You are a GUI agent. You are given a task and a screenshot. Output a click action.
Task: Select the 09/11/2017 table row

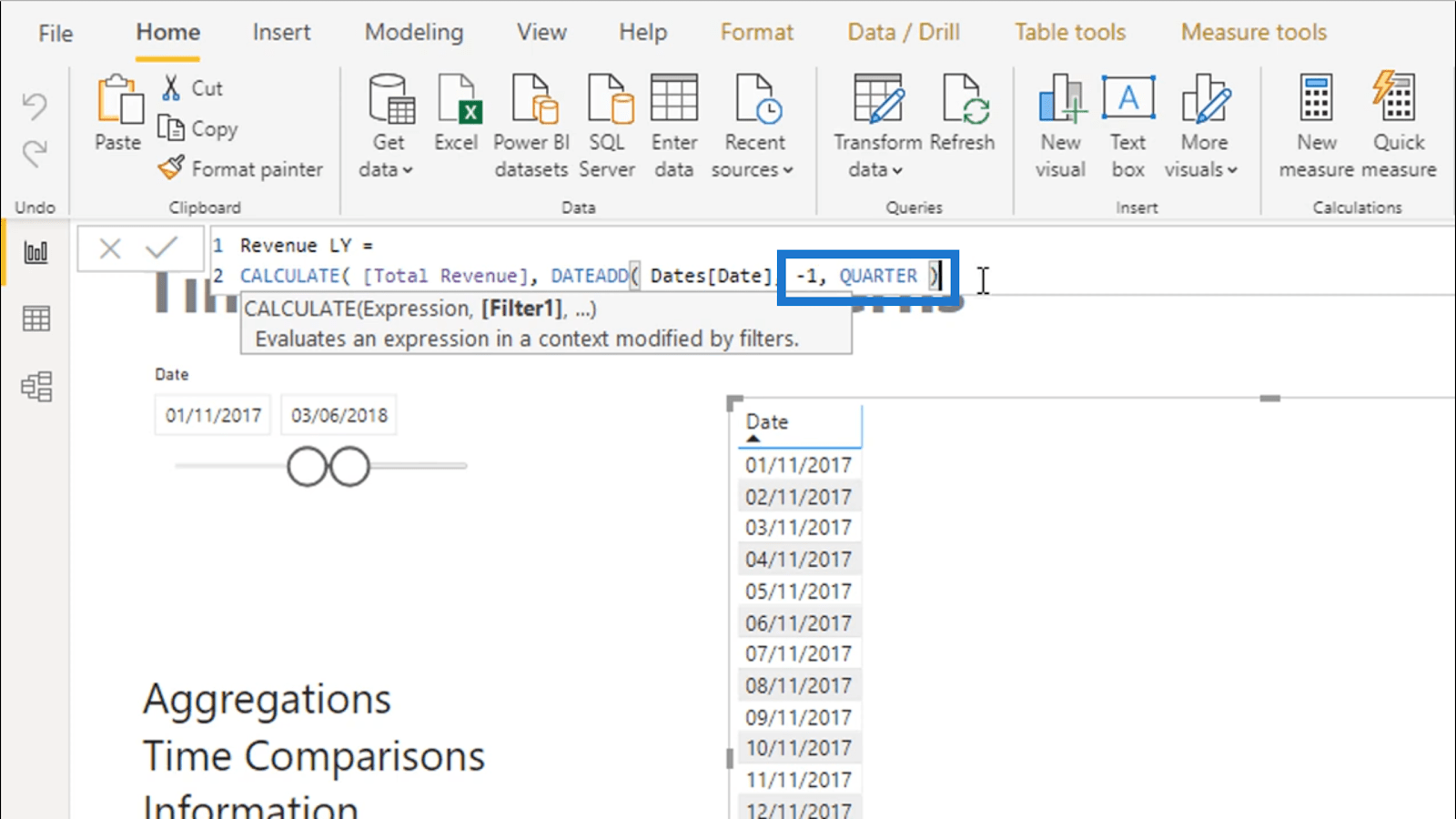[798, 717]
